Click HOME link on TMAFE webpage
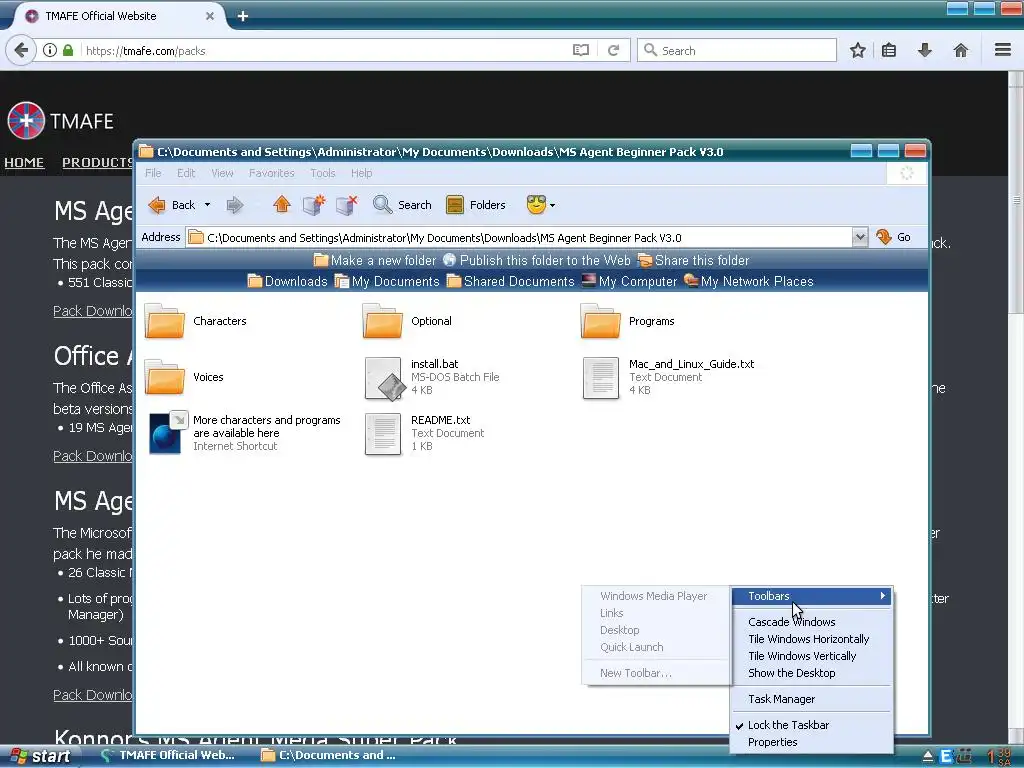This screenshot has width=1024, height=768. click(24, 162)
